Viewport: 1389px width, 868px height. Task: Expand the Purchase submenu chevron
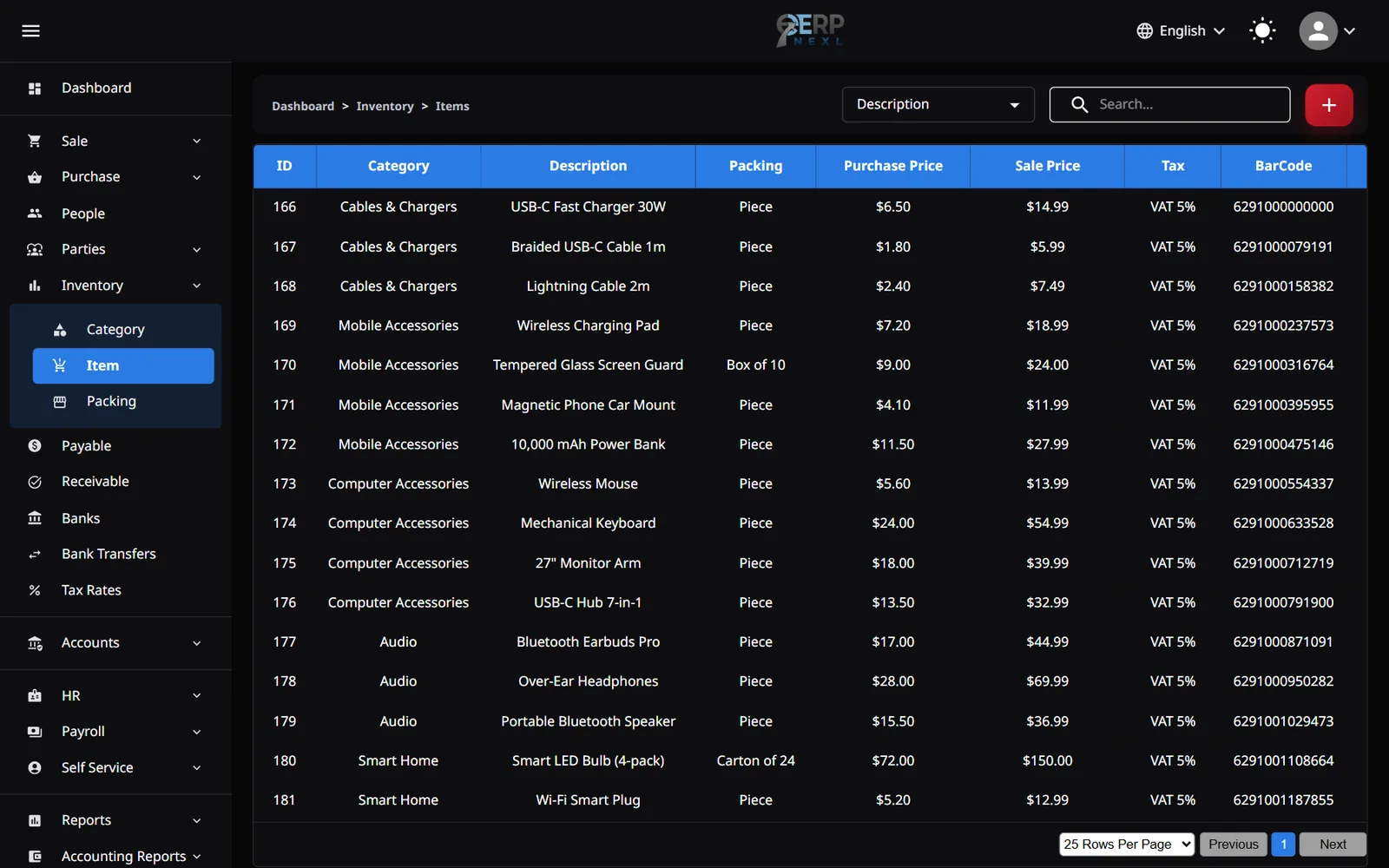(197, 178)
